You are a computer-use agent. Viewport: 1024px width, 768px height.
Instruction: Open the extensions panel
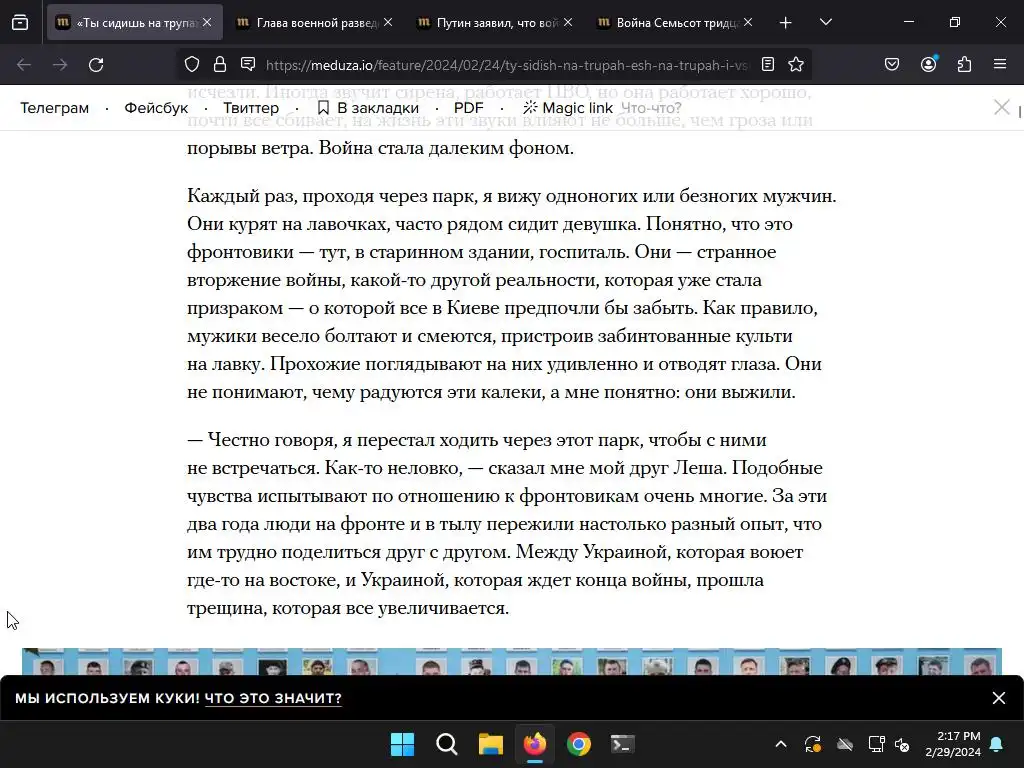click(965, 65)
